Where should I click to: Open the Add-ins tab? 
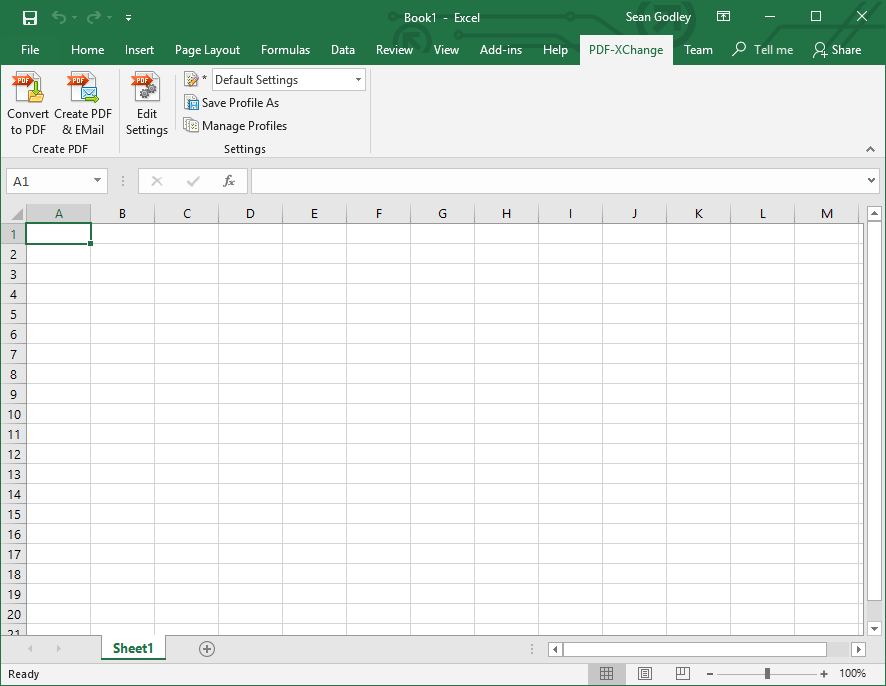(501, 50)
